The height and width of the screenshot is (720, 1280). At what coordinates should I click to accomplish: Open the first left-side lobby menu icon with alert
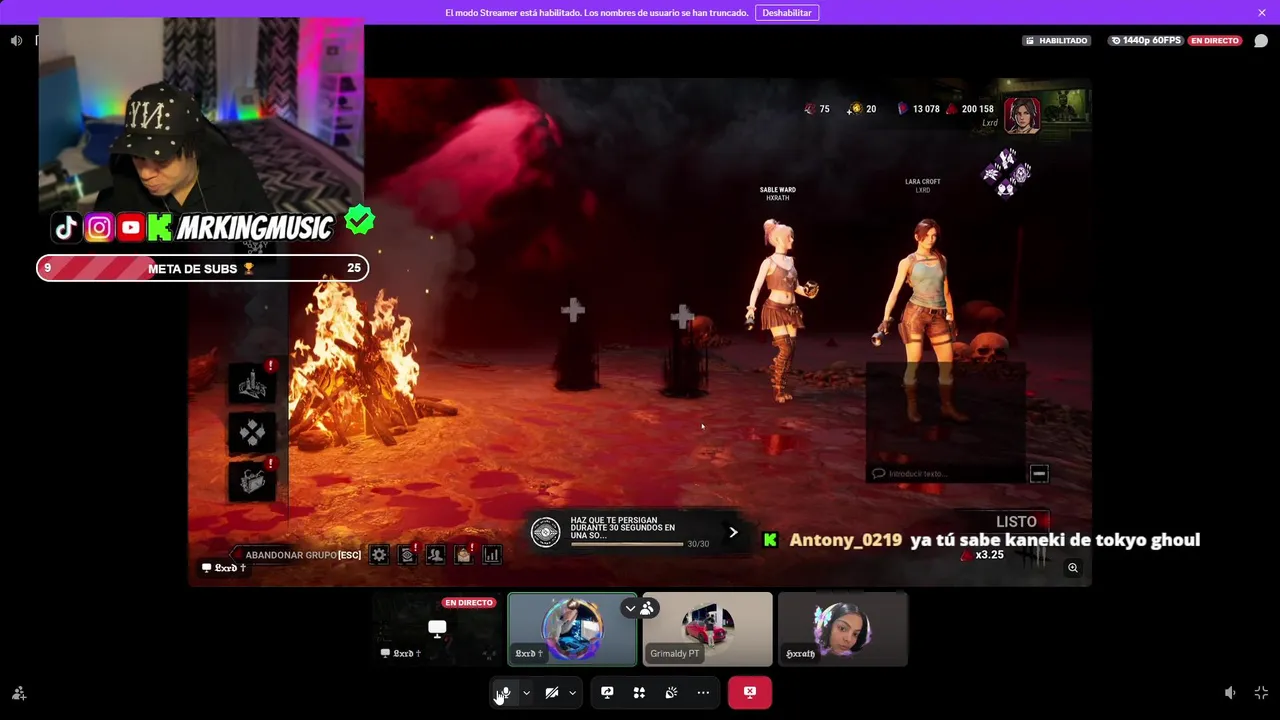253,383
